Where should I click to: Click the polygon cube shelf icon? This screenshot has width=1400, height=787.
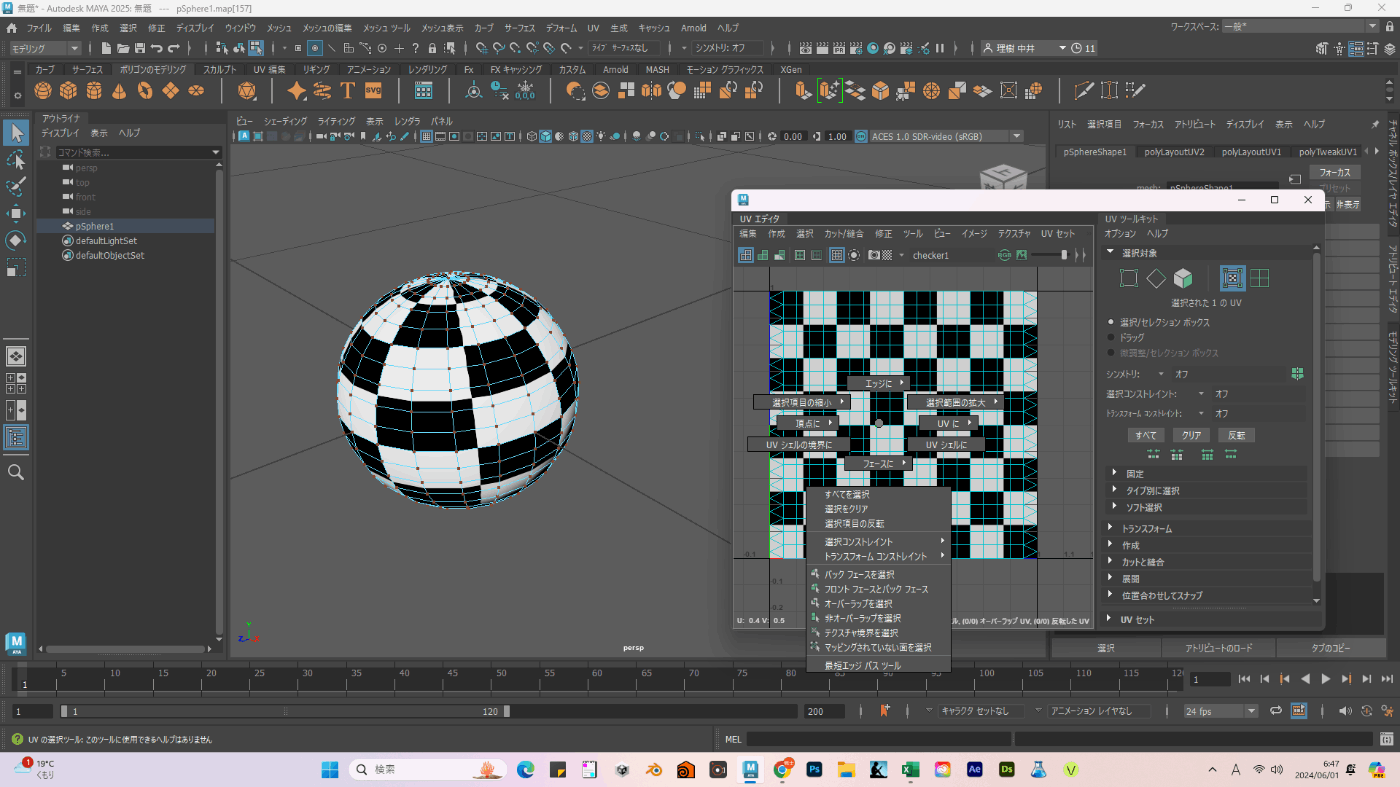click(x=68, y=91)
